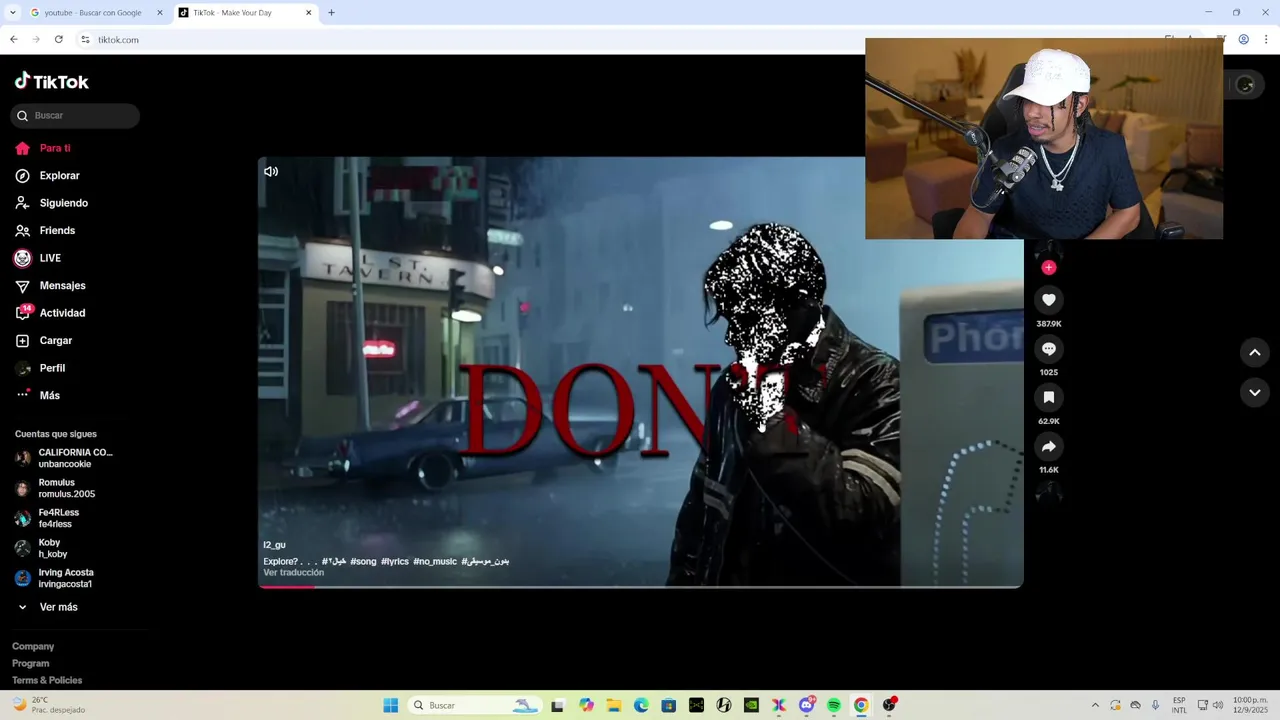Open Actividad notifications
The height and width of the screenshot is (720, 1280).
point(50,313)
